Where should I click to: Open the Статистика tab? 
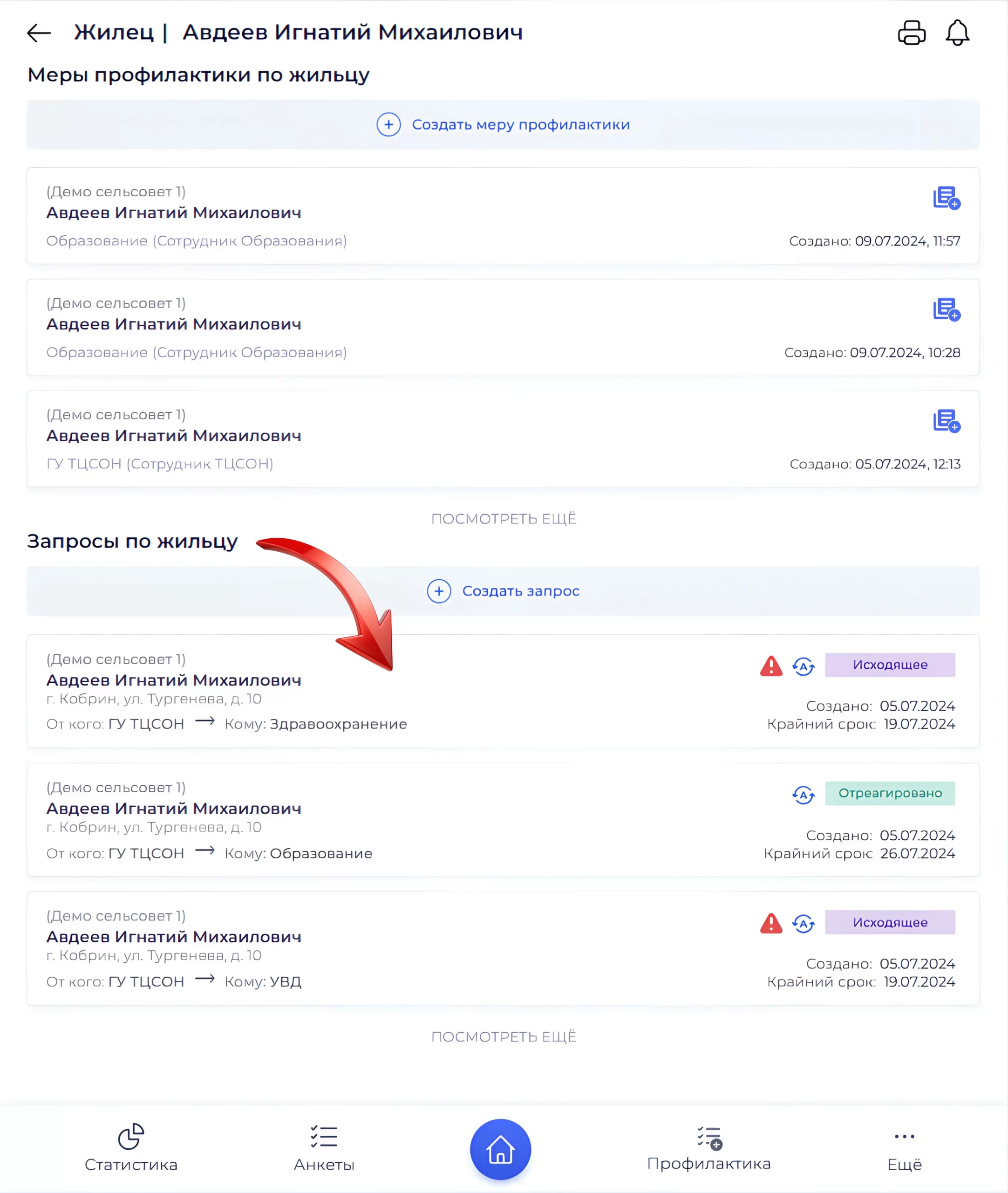click(x=131, y=1148)
